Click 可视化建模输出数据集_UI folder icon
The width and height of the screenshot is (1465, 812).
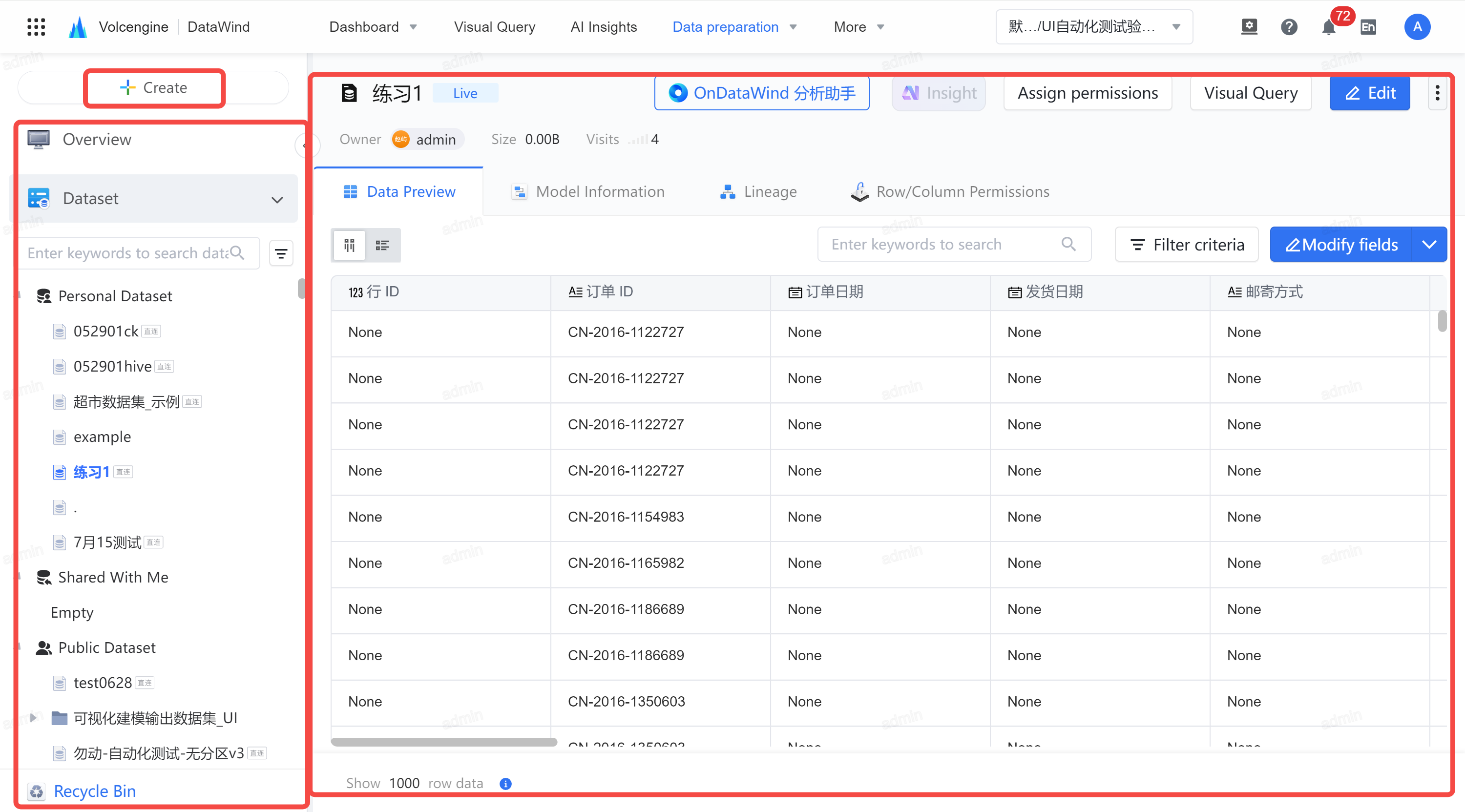[x=59, y=718]
